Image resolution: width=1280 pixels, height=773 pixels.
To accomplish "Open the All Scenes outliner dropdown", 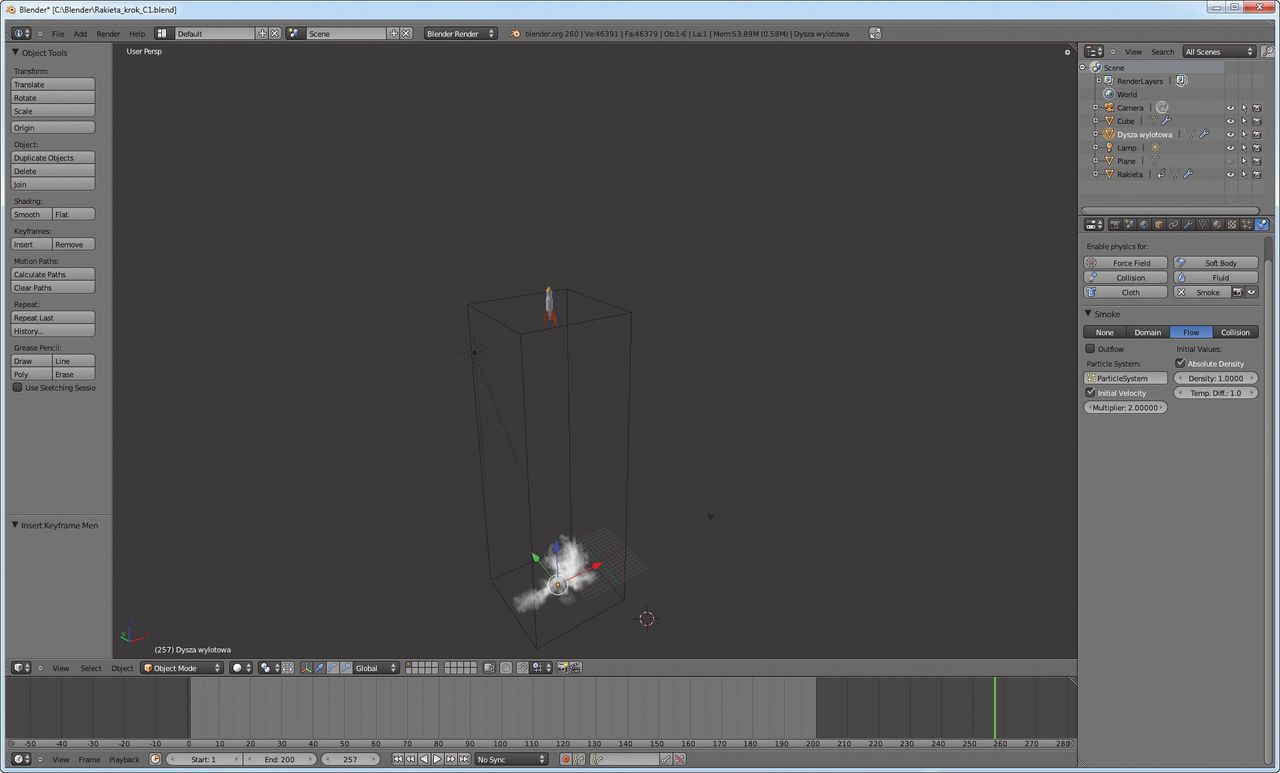I will (1219, 51).
